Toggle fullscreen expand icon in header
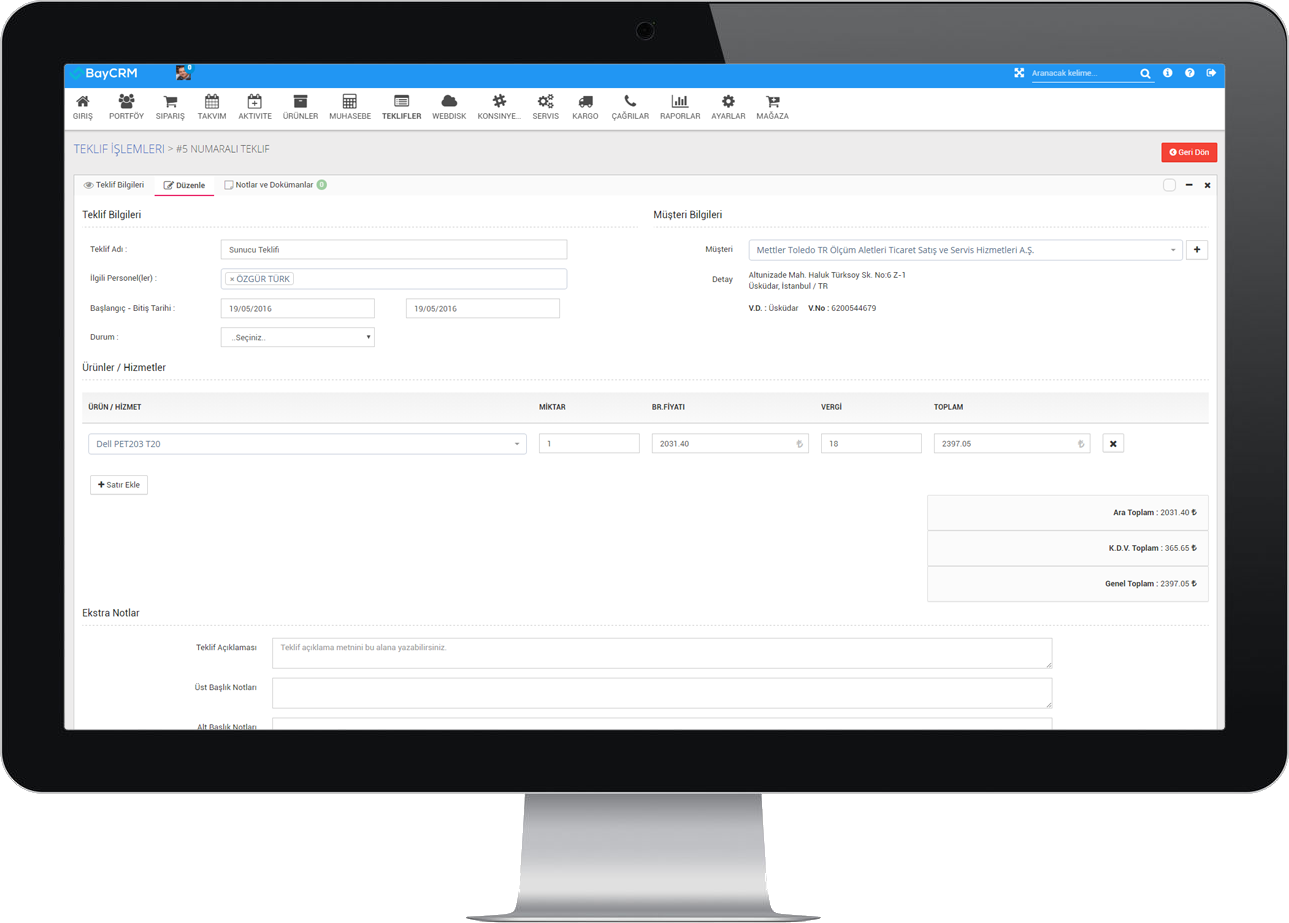 1019,73
